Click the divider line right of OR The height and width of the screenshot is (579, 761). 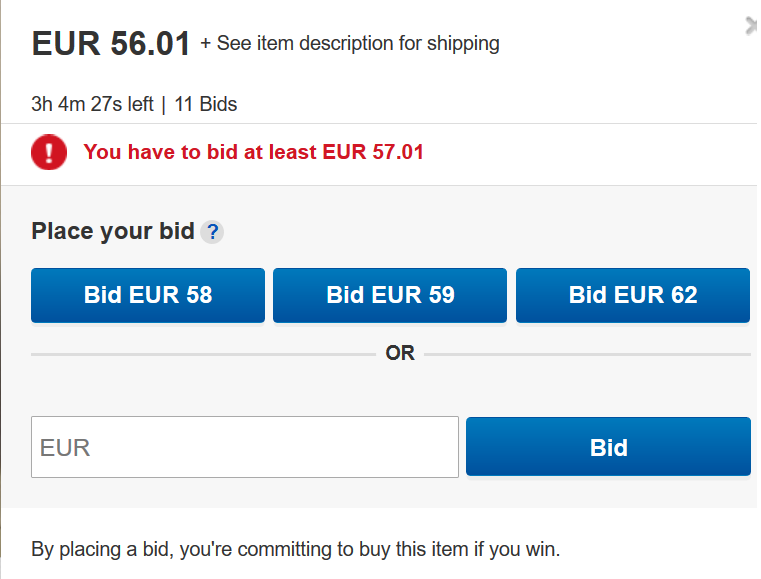[x=587, y=354]
